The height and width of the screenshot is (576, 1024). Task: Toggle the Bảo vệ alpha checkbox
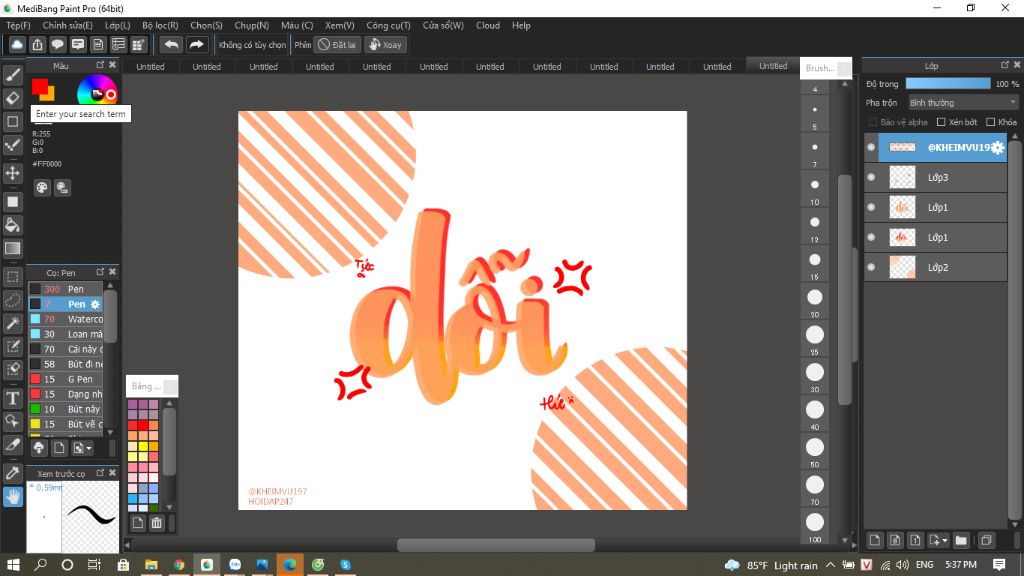point(872,122)
